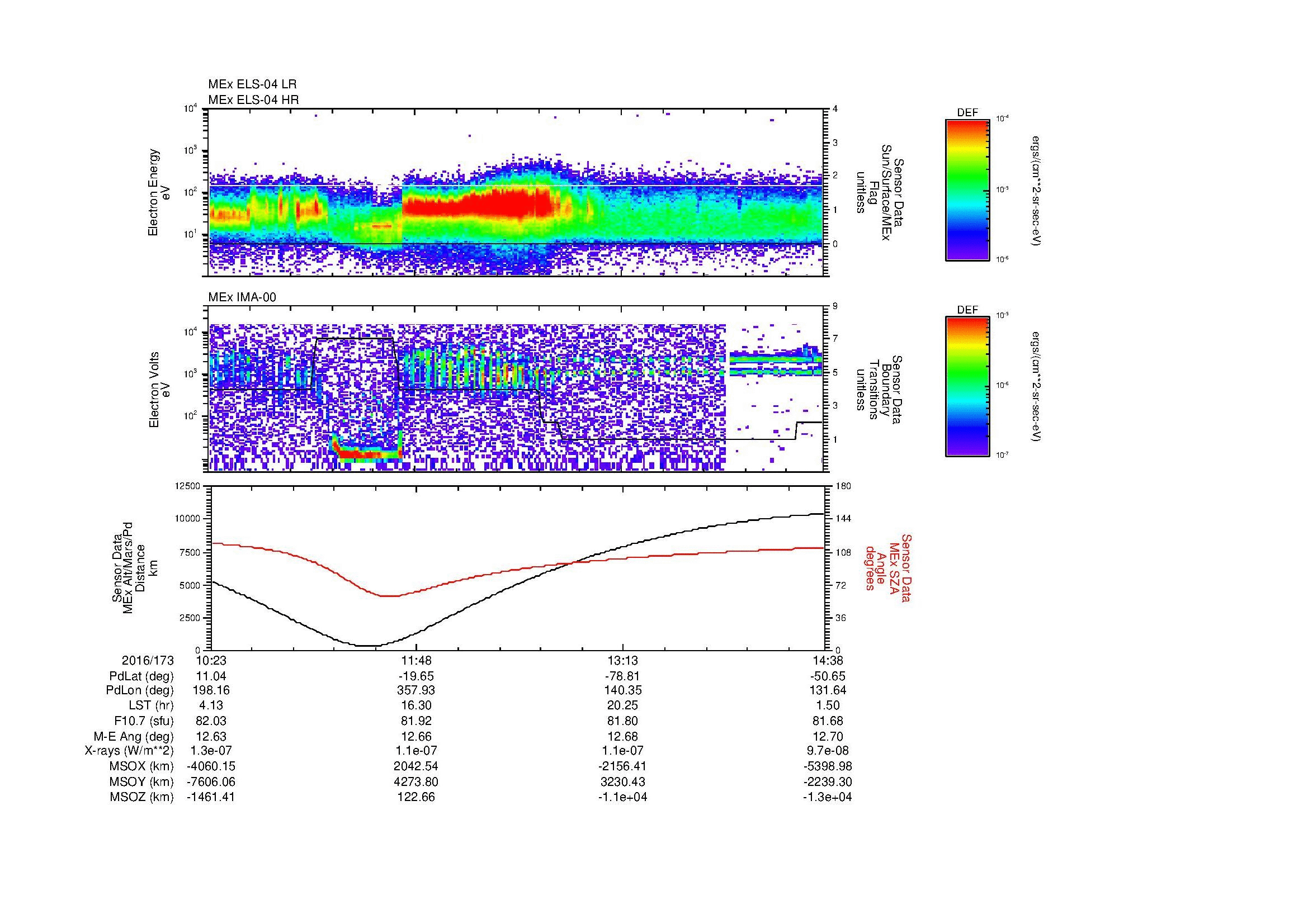Click LST value '16.30'
This screenshot has height=924, width=1308.
pos(417,705)
